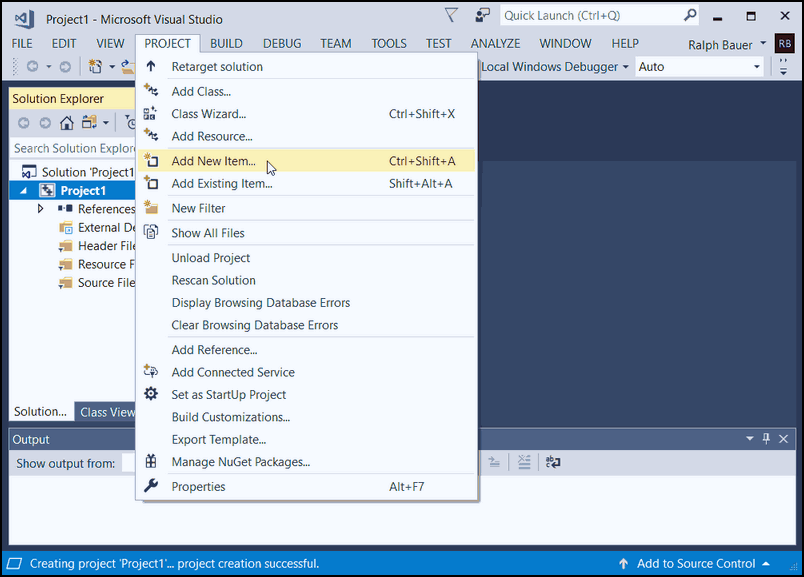Pin the Output panel with auto-hide icon
Screen dimensions: 804x577
(x=766, y=439)
